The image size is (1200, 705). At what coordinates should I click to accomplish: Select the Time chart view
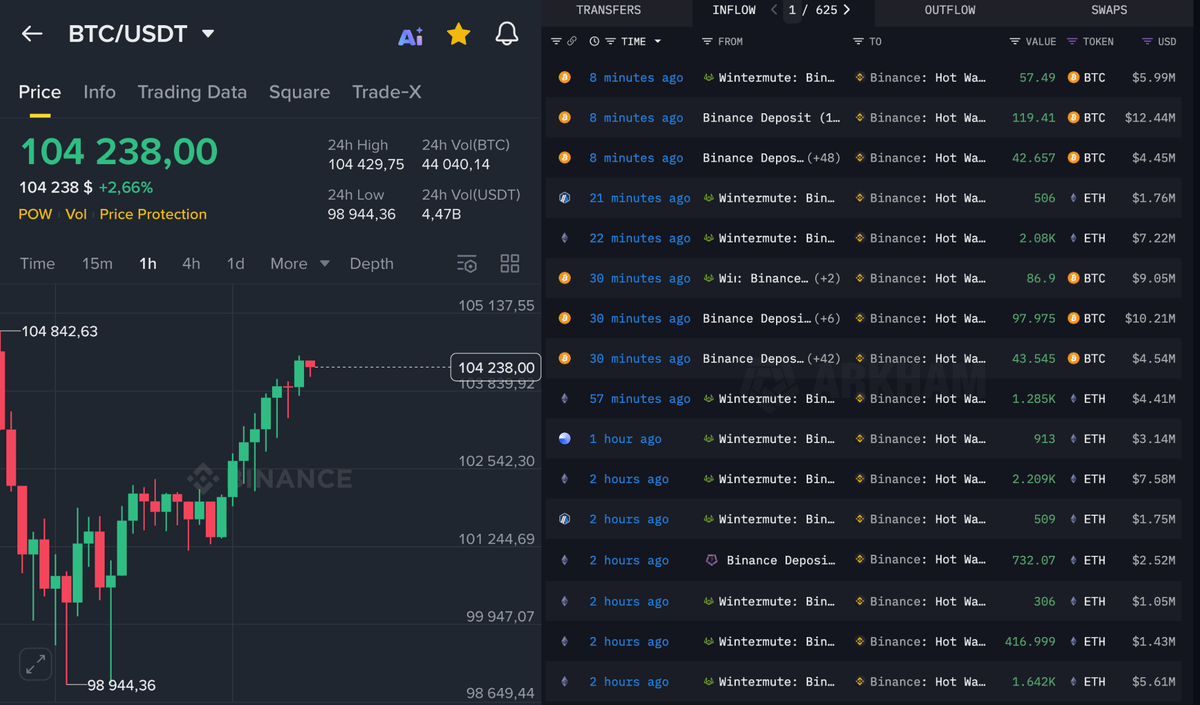pyautogui.click(x=38, y=264)
